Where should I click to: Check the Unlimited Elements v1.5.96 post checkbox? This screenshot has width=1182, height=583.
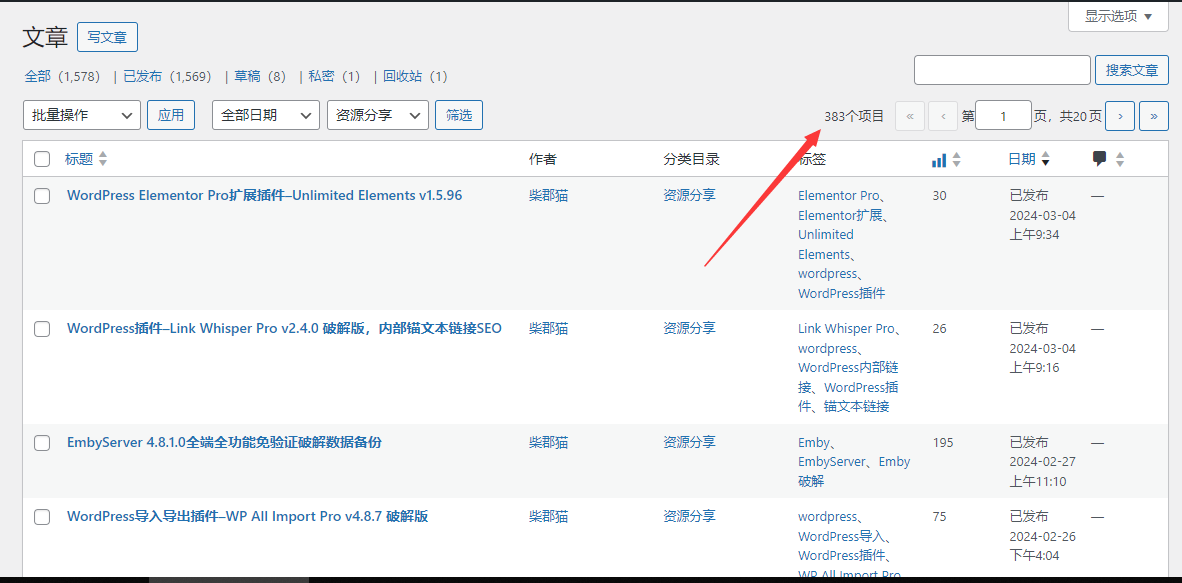click(x=42, y=196)
